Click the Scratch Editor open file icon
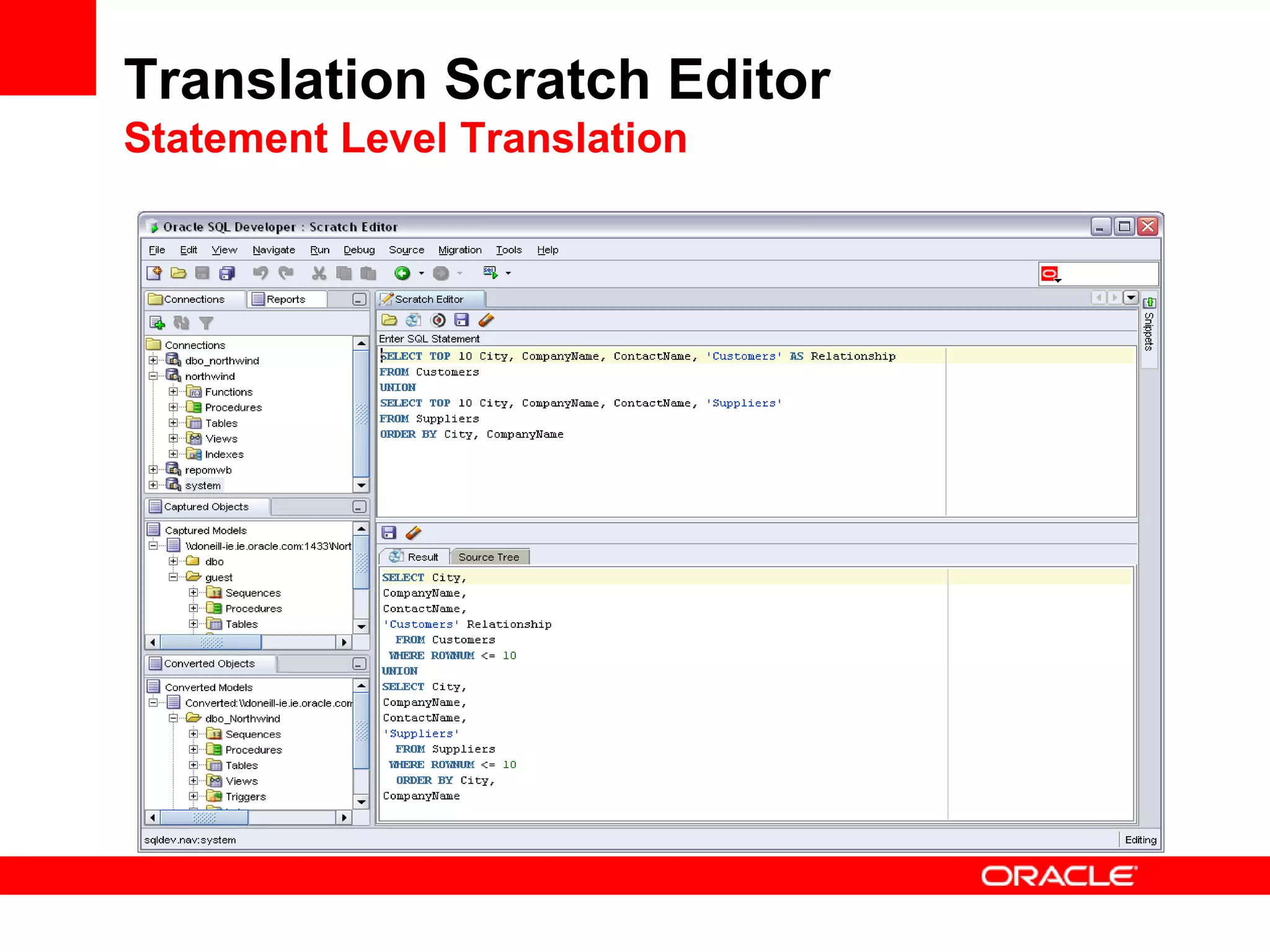Image resolution: width=1270 pixels, height=952 pixels. [389, 320]
